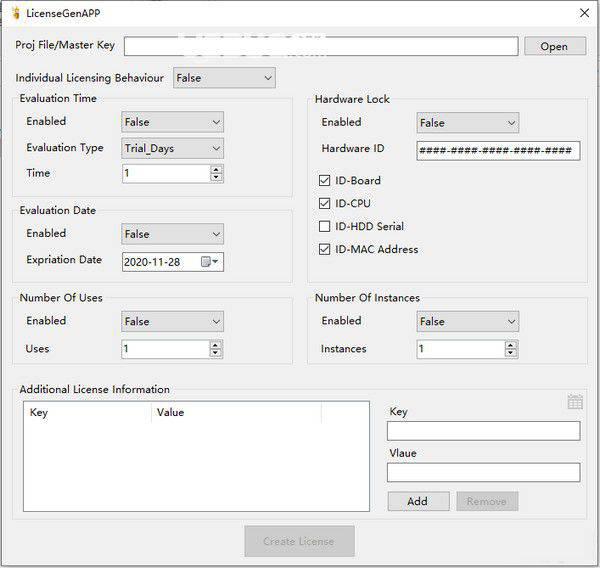Close the LicenseGenAPP window
This screenshot has width=600, height=568.
pyautogui.click(x=584, y=13)
